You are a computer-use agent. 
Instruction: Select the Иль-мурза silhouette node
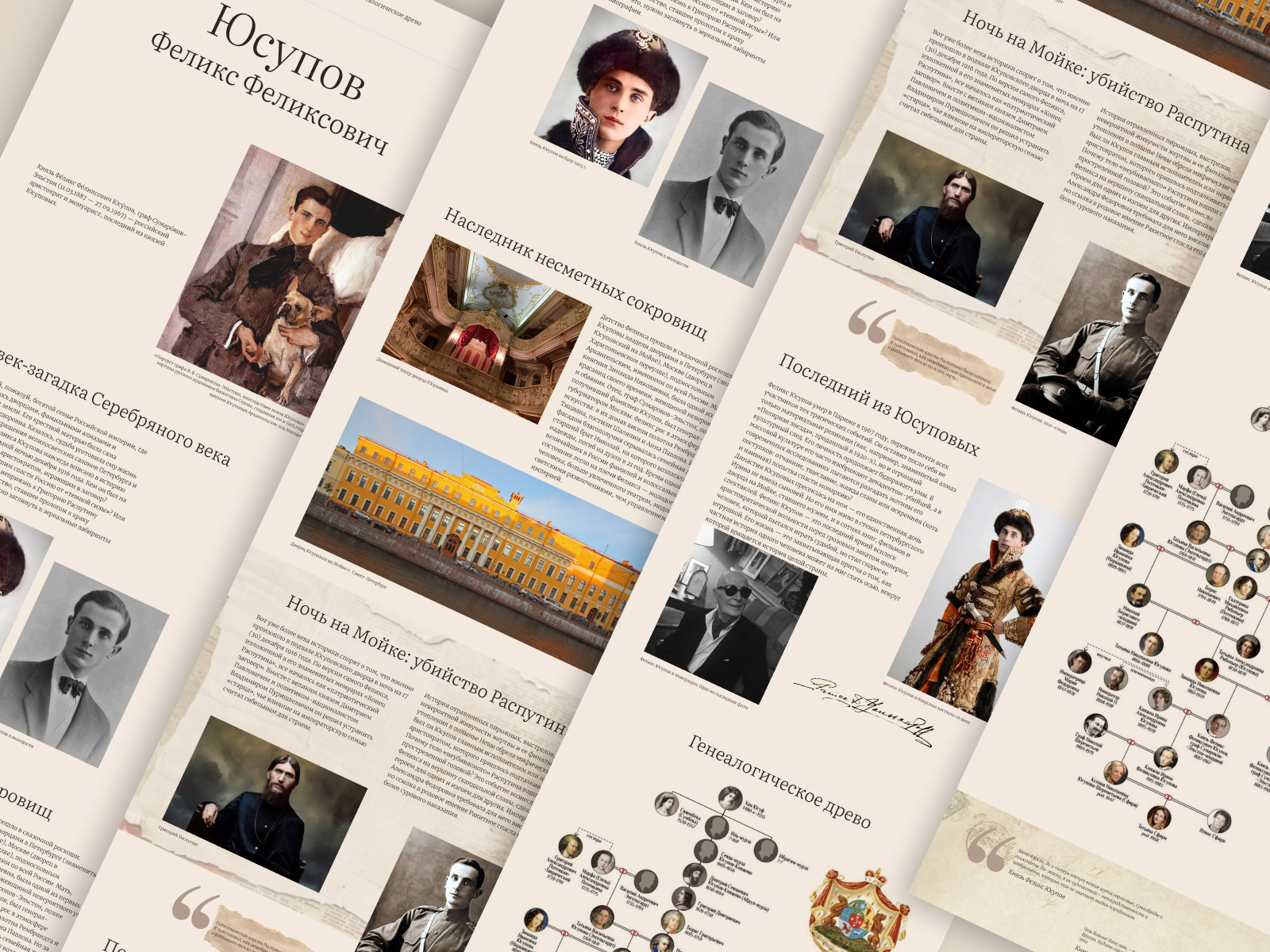click(716, 826)
